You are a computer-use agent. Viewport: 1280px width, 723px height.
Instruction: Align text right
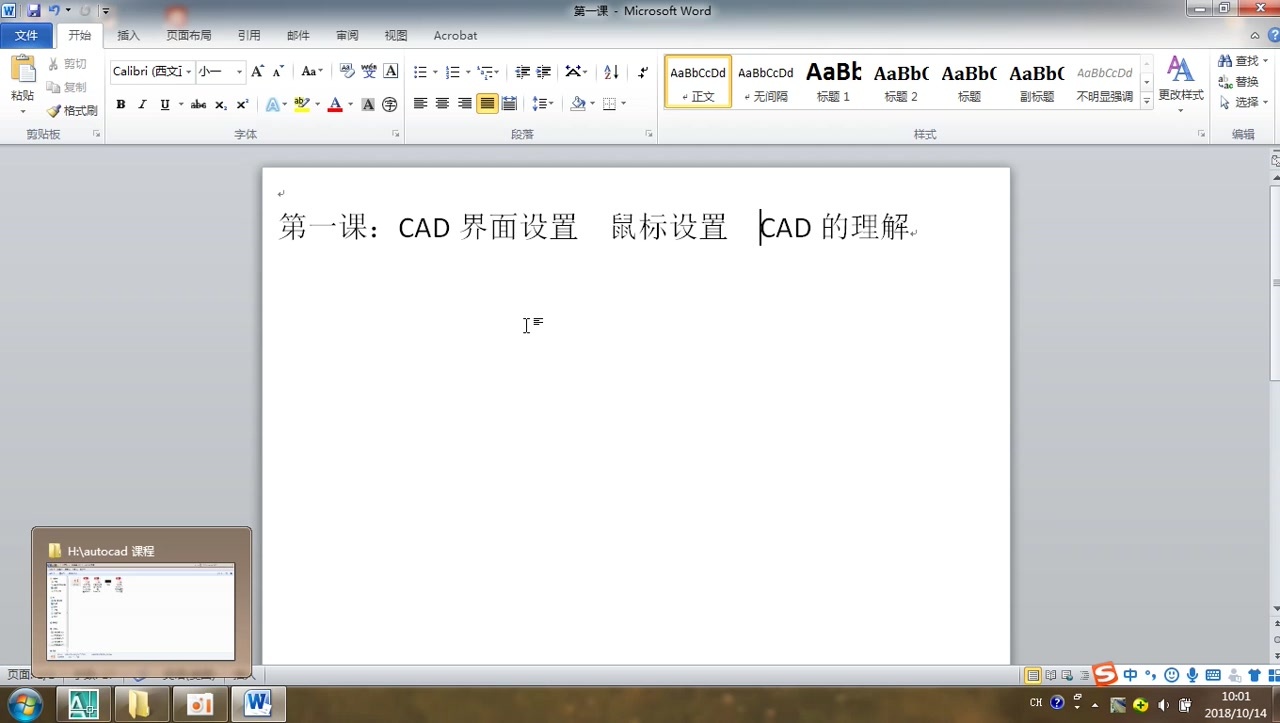(464, 104)
